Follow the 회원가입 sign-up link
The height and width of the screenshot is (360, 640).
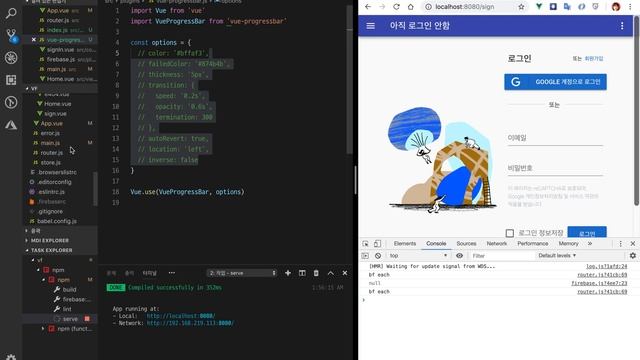[x=594, y=59]
